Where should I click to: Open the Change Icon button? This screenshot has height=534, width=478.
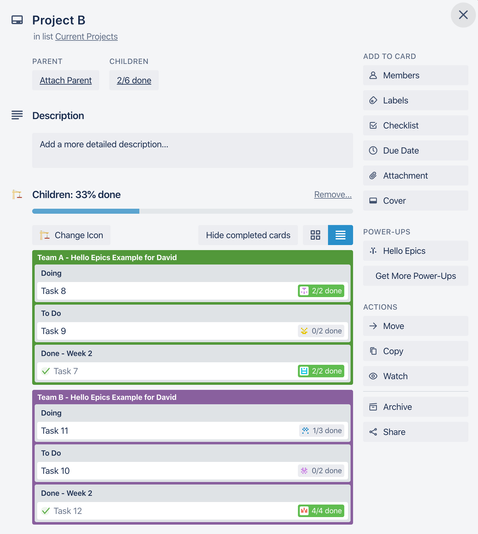(71, 235)
